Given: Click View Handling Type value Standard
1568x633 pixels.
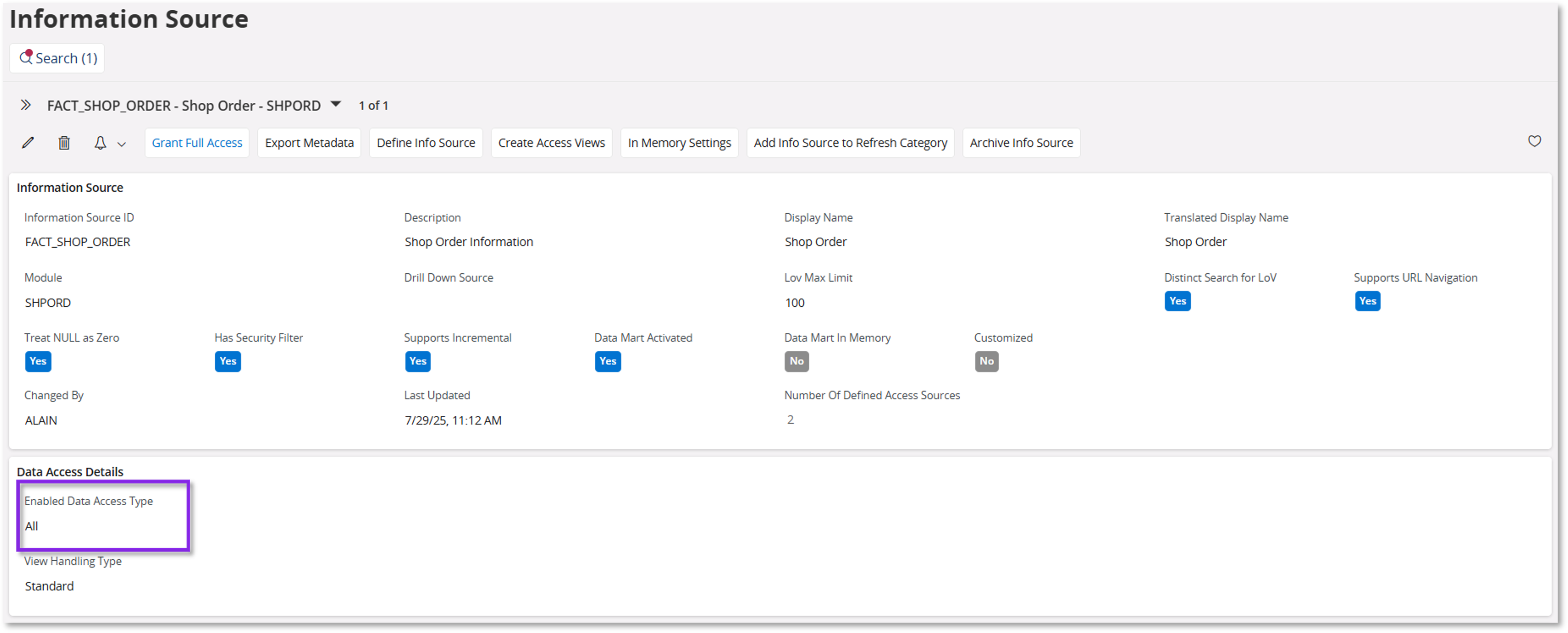Looking at the screenshot, I should 49,587.
